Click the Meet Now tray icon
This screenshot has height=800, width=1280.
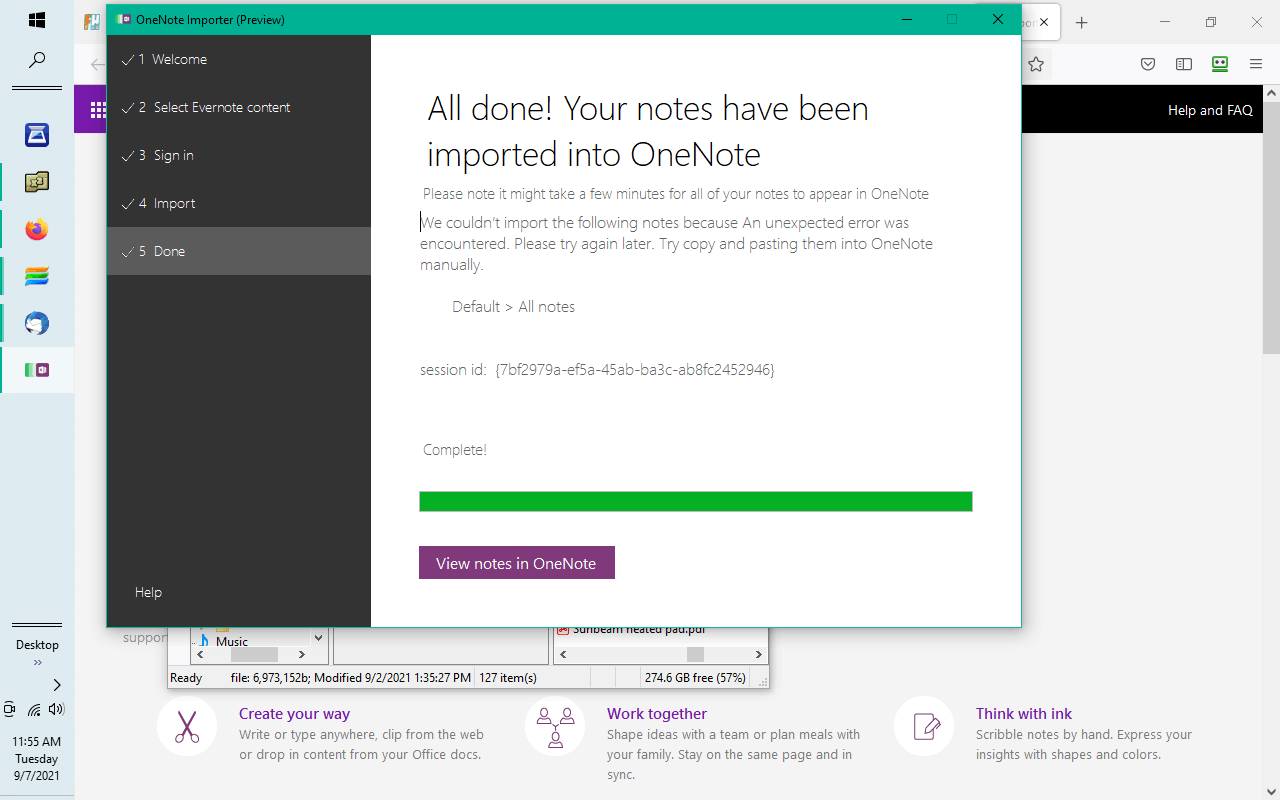10,709
